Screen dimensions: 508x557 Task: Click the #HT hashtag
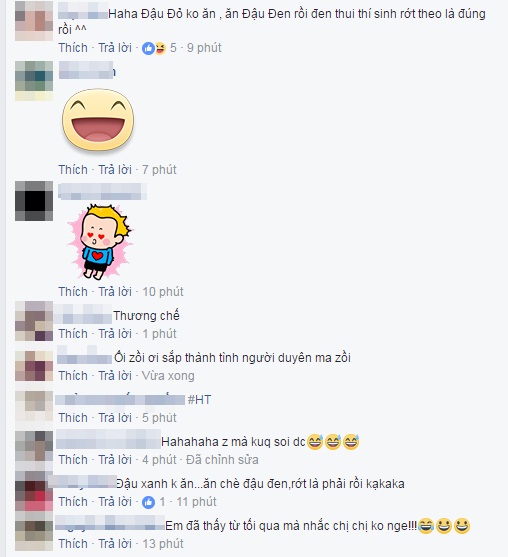(x=199, y=400)
